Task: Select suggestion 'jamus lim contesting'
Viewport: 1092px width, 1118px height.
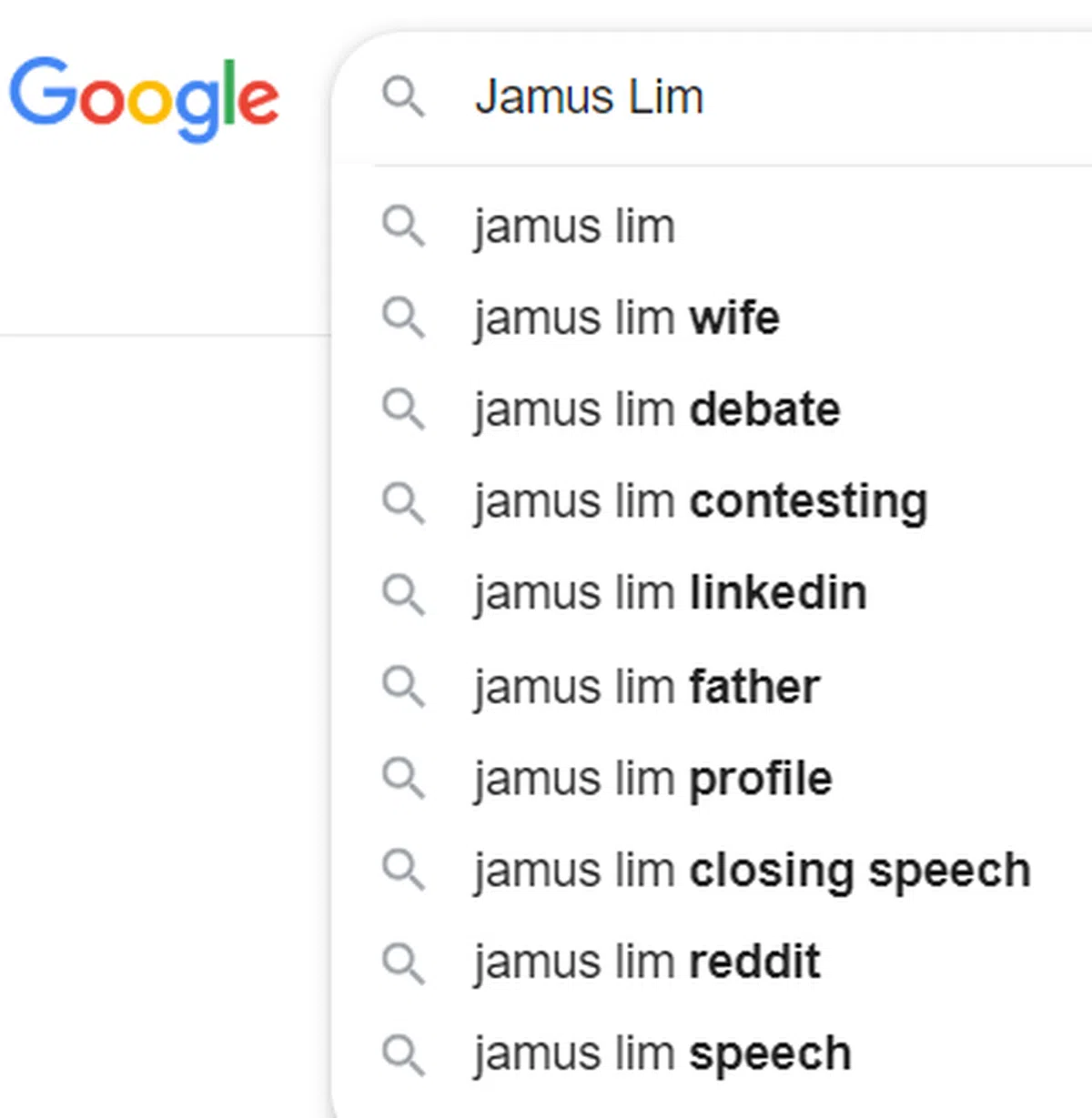Action: tap(700, 502)
